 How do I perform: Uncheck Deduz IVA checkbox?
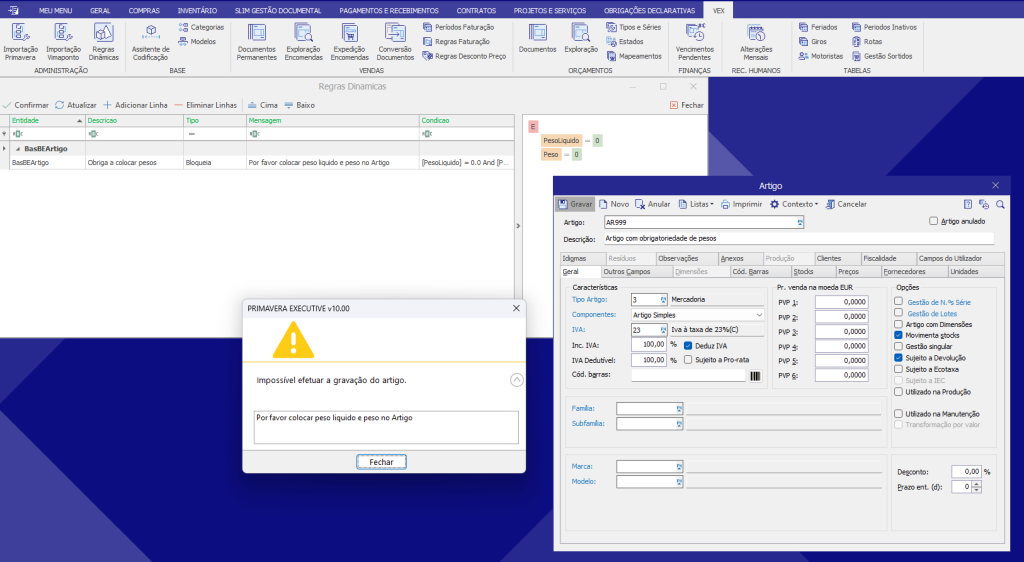[688, 345]
